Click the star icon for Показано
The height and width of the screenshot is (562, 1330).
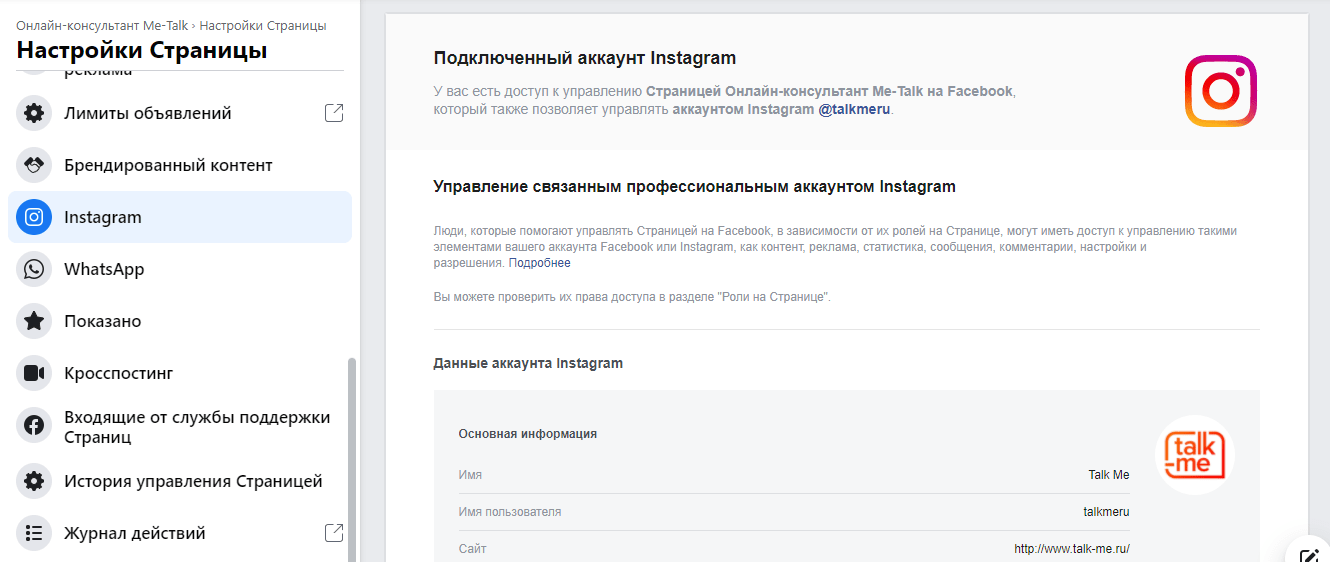(x=34, y=321)
